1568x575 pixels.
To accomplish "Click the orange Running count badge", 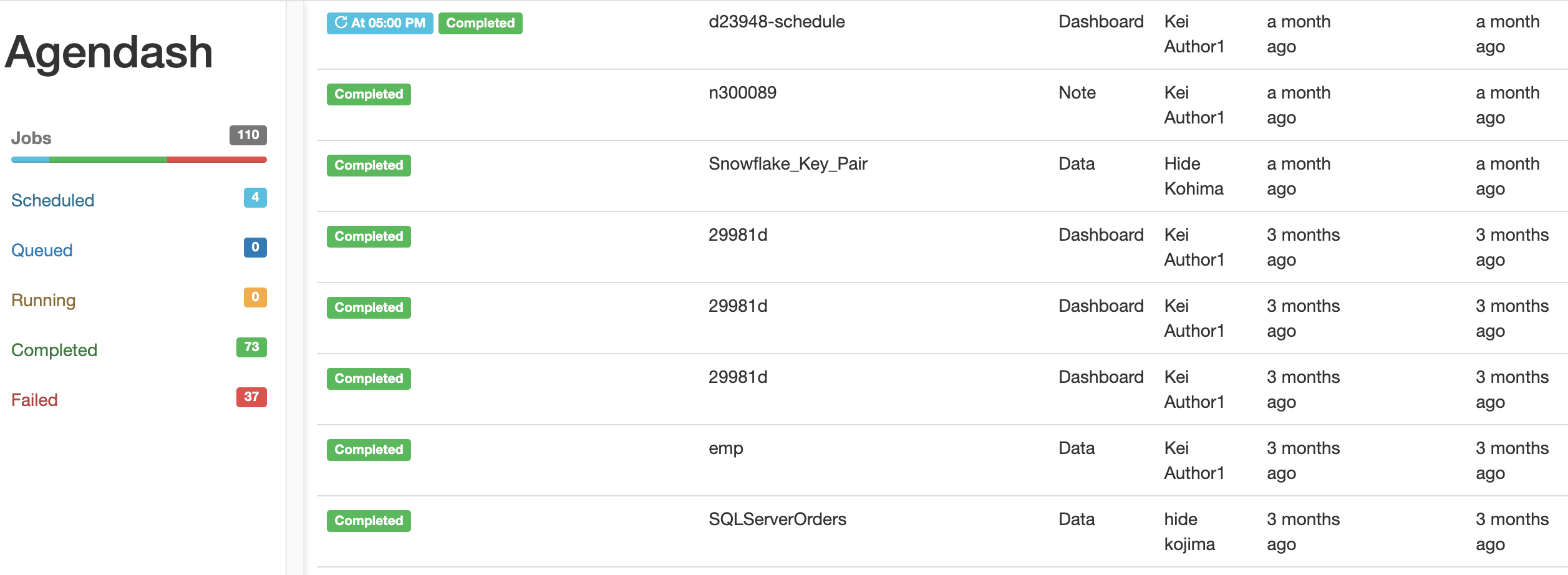I will point(255,297).
